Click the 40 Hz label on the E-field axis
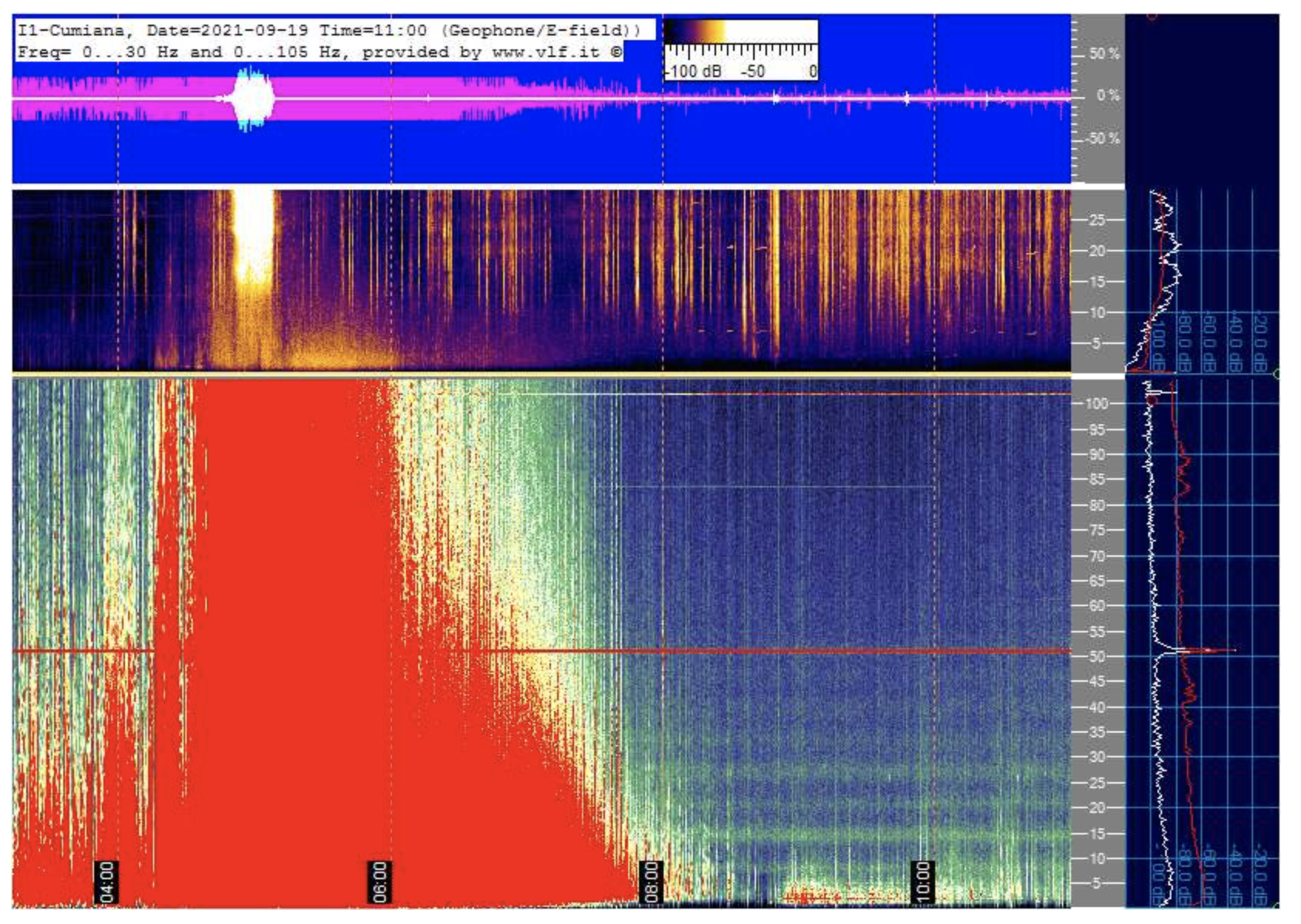 tap(1097, 706)
